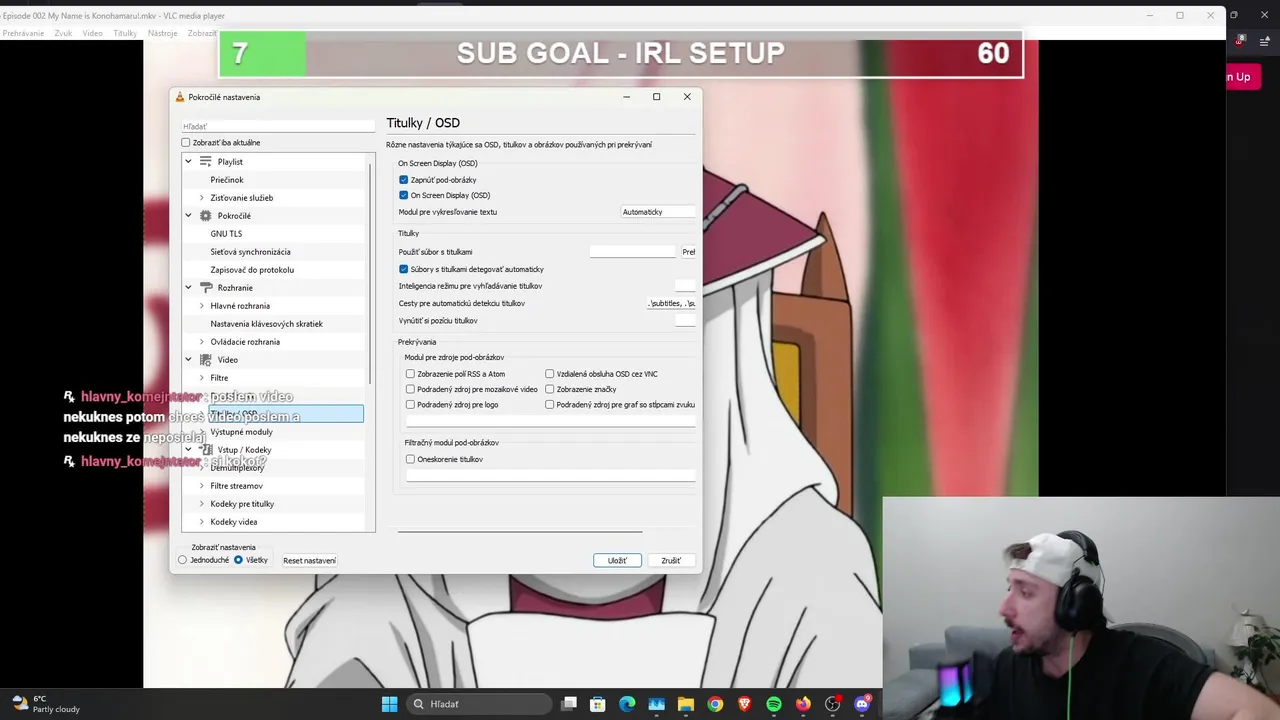The image size is (1280, 720).
Task: Click the Rozhranie paint roller icon
Action: pyautogui.click(x=206, y=288)
